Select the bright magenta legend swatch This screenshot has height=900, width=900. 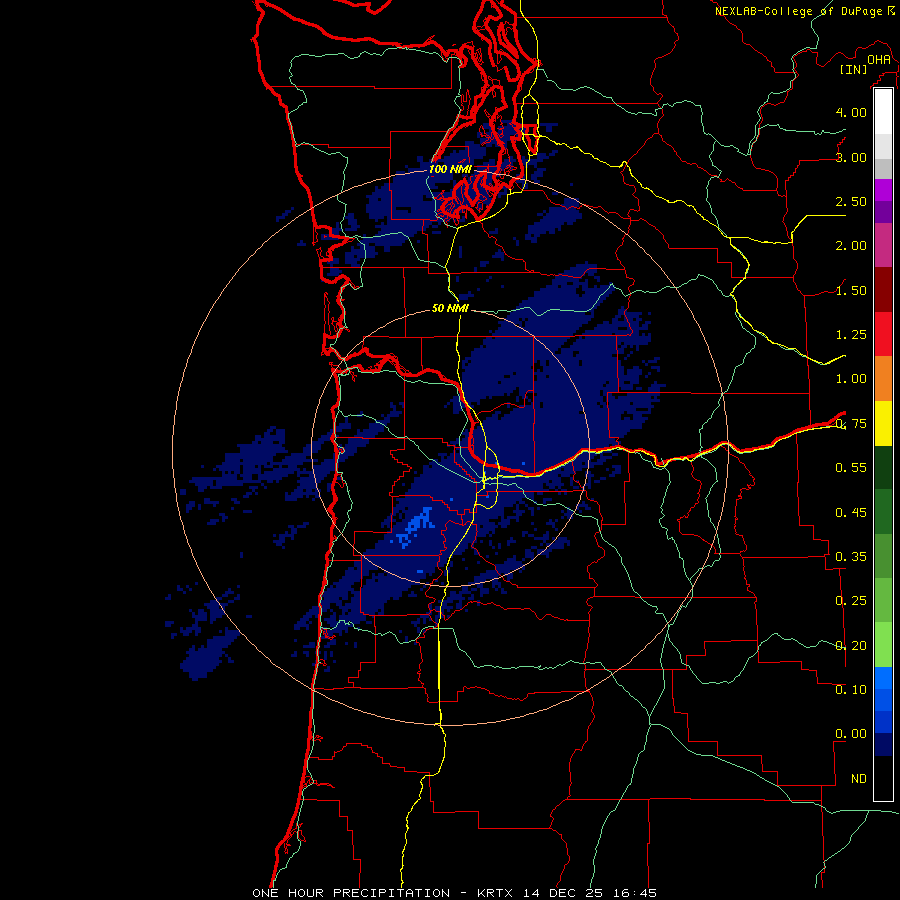pyautogui.click(x=883, y=190)
